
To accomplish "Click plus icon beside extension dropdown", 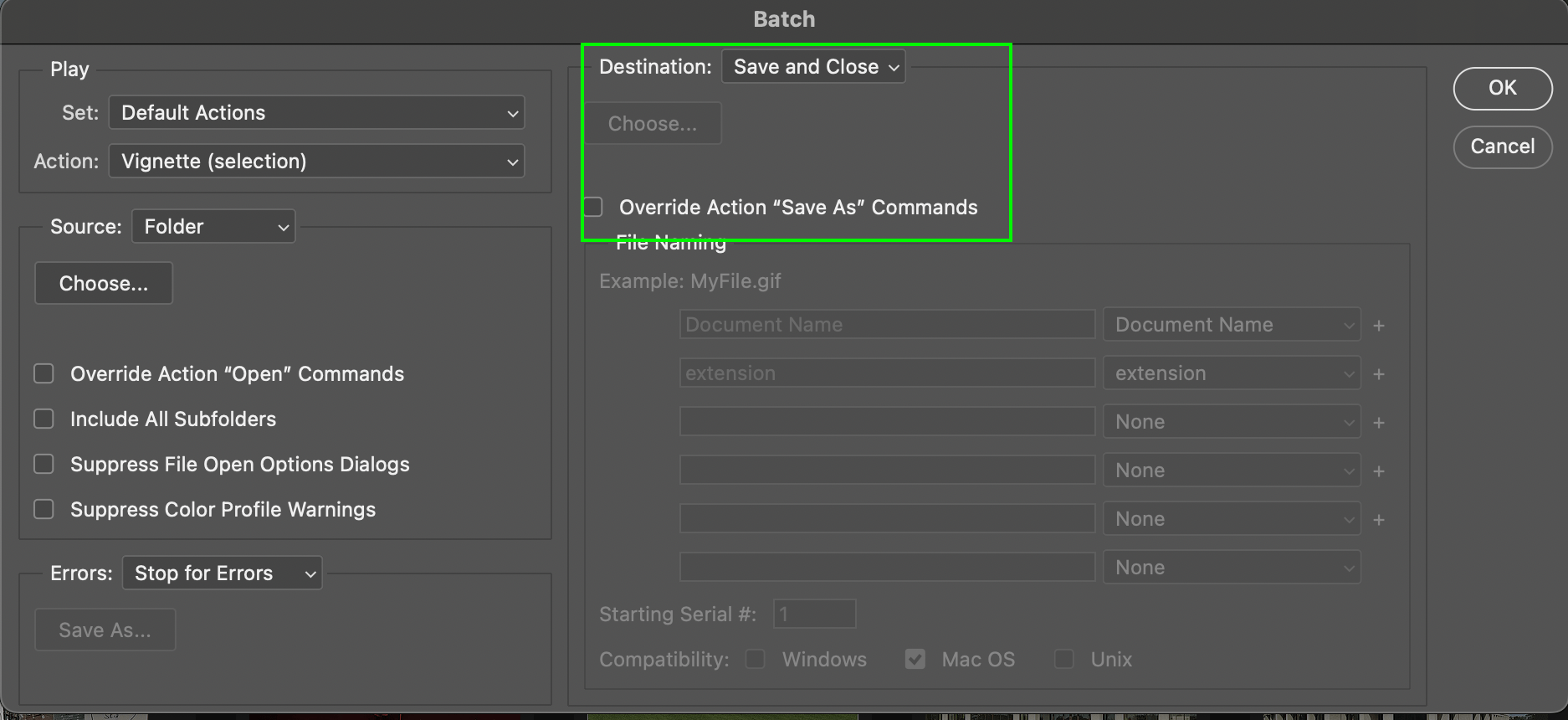I will tap(1379, 374).
